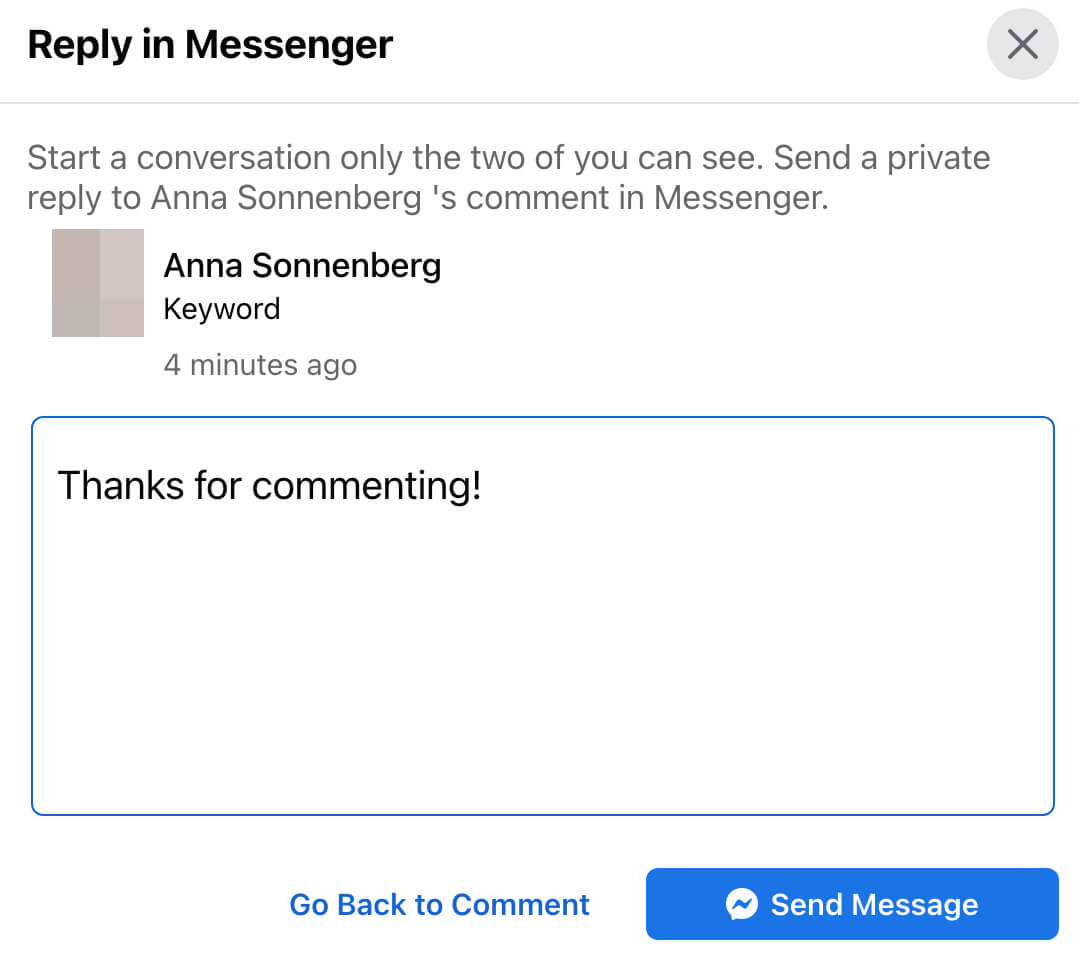Select the Keyword comment text
The image size is (1079, 963).
point(221,309)
